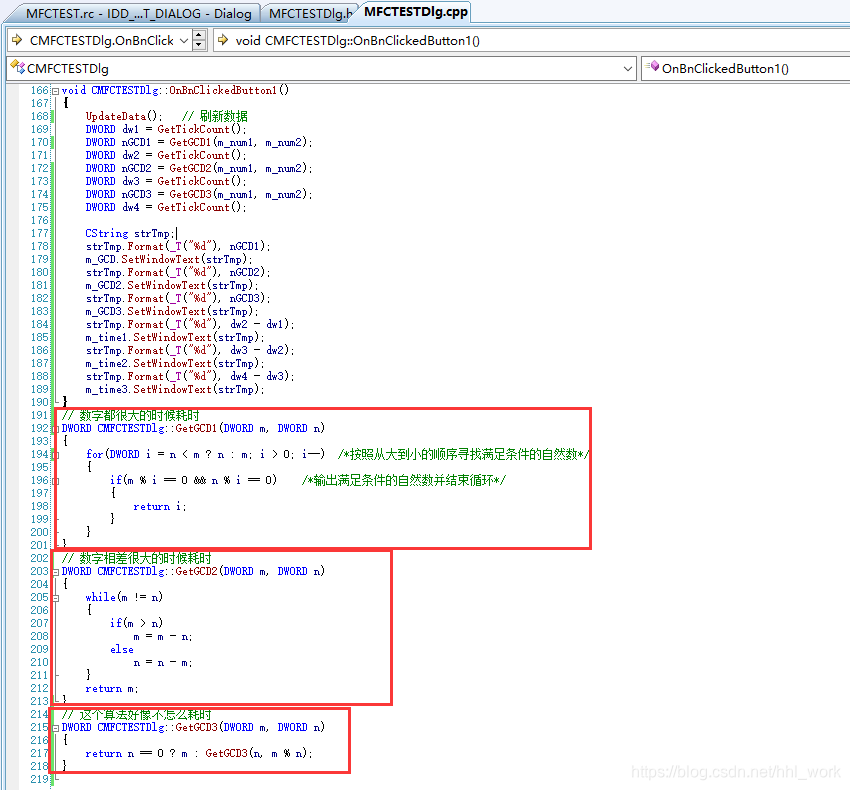Collapse the OnBnClickedButton1 function at line 166
This screenshot has width=850, height=790.
pos(55,91)
